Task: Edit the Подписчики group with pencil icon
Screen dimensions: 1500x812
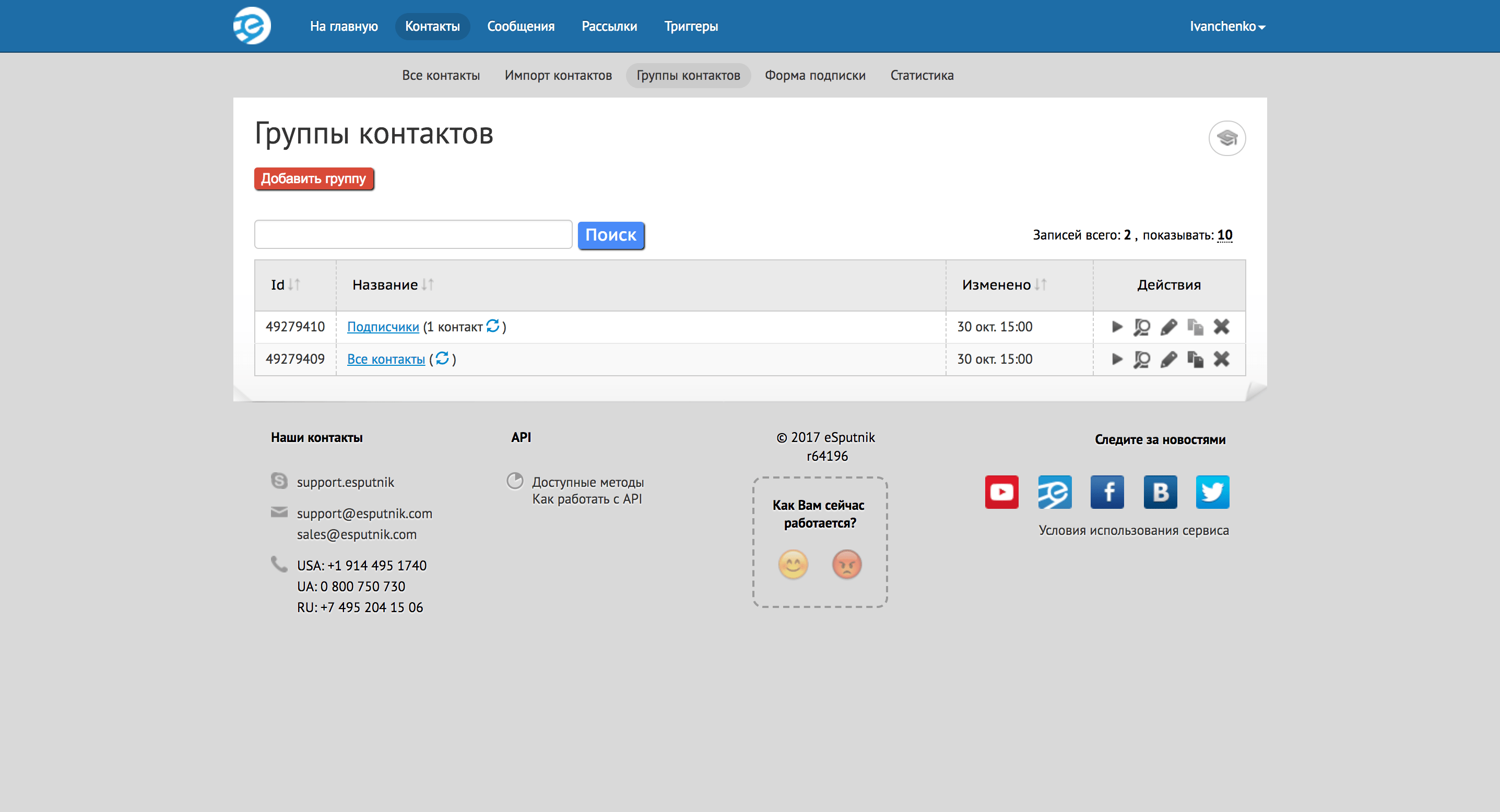Action: pos(1168,327)
